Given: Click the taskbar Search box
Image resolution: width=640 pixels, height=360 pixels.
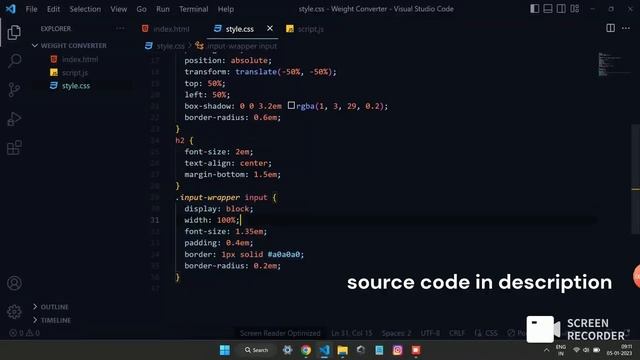Looking at the screenshot, I should (256, 350).
